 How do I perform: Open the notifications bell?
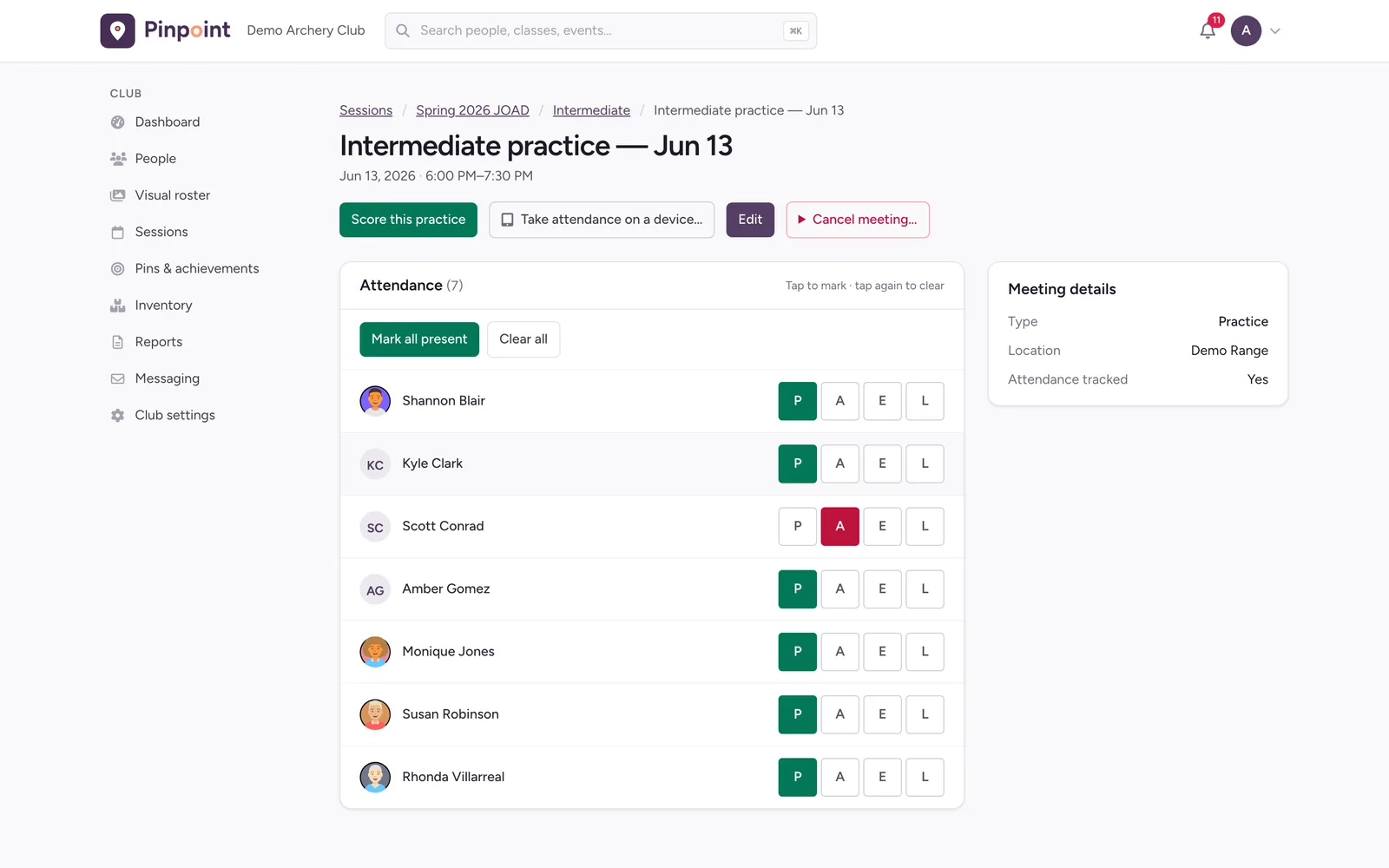click(x=1208, y=30)
